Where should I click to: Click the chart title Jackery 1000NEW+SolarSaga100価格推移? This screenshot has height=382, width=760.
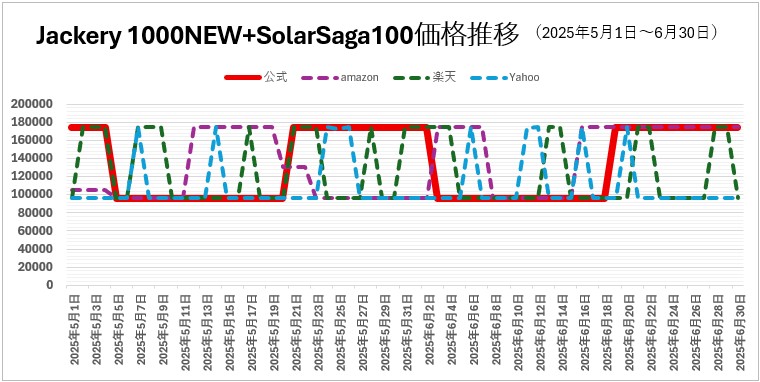[x=278, y=35]
